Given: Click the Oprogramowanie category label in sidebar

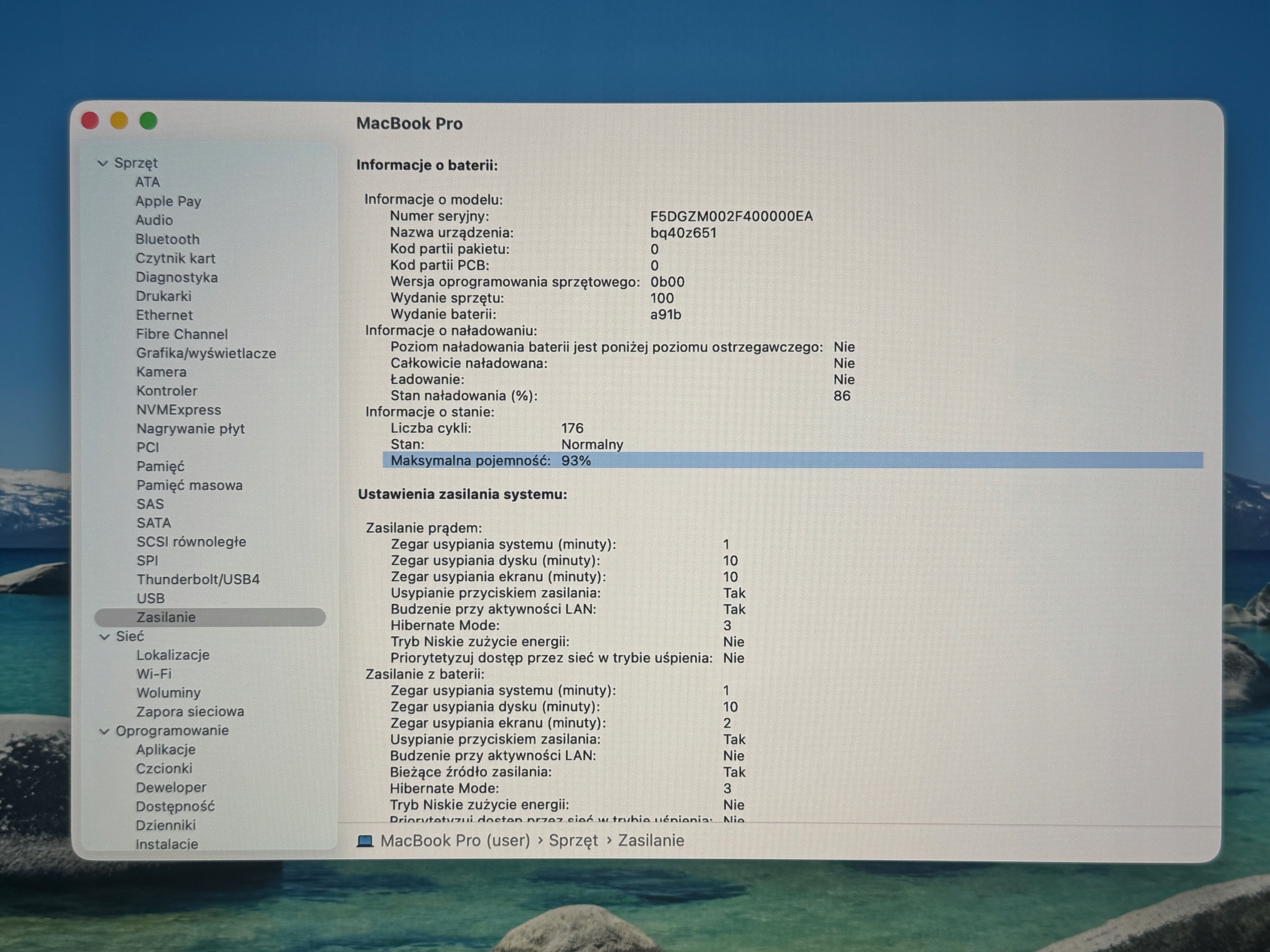Looking at the screenshot, I should click(172, 731).
